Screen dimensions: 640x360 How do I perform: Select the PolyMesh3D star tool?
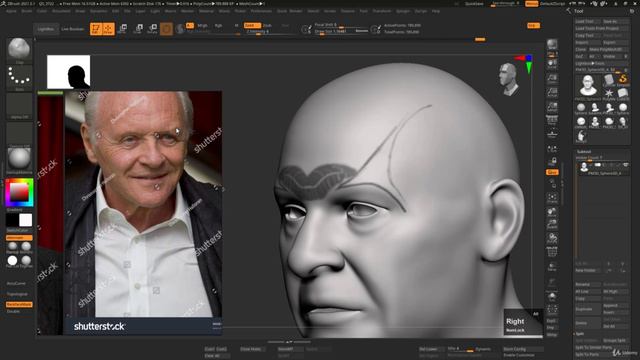coord(609,94)
